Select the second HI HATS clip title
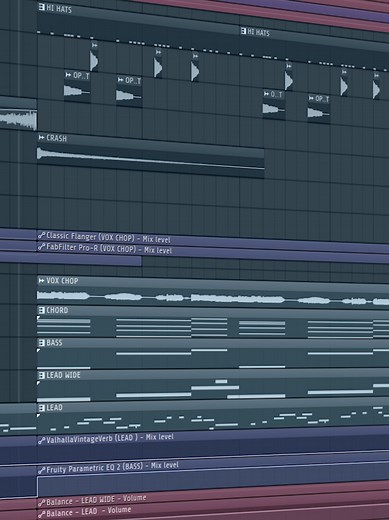The image size is (389, 520). coord(259,32)
